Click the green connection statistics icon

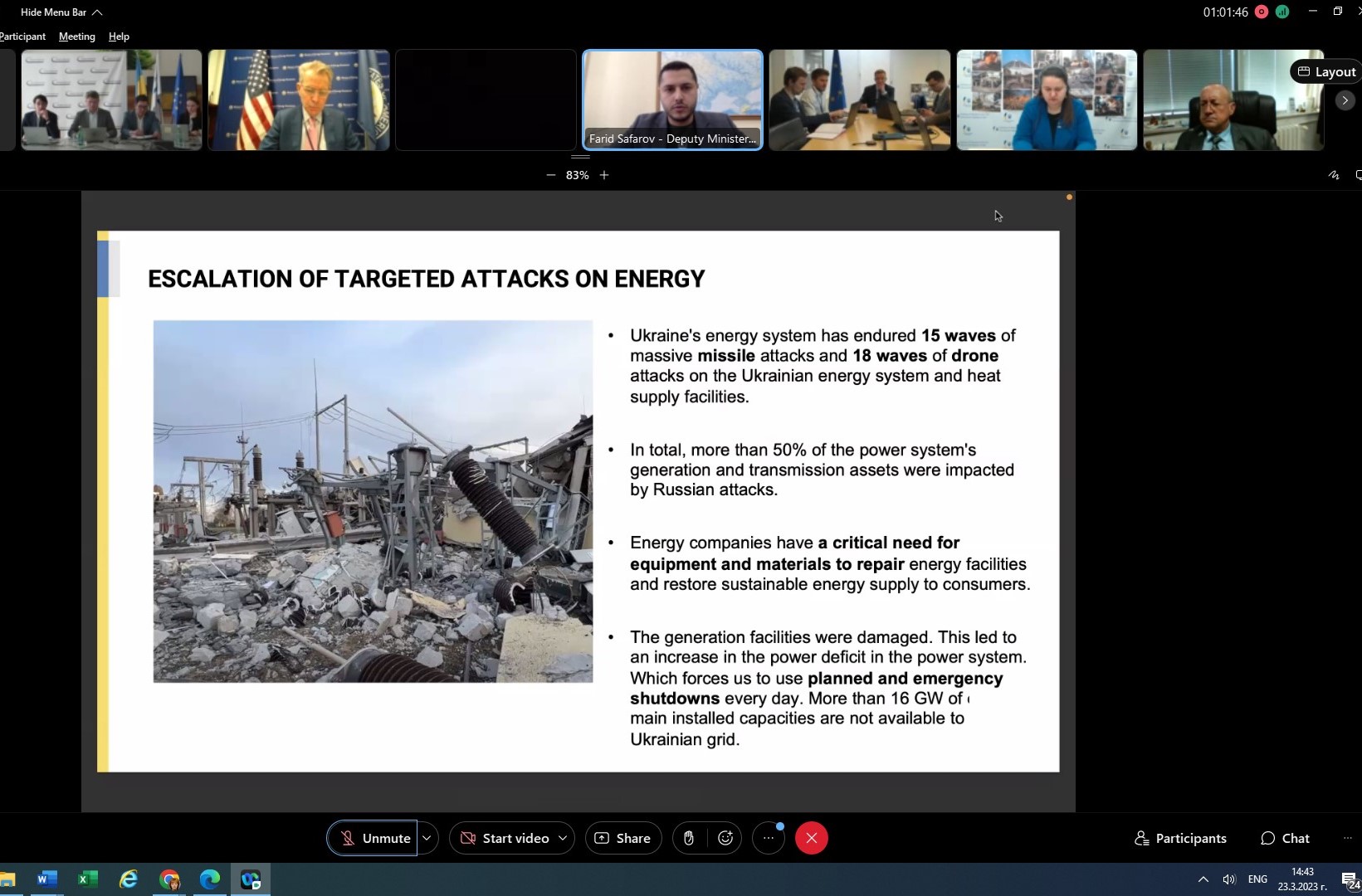tap(1282, 12)
